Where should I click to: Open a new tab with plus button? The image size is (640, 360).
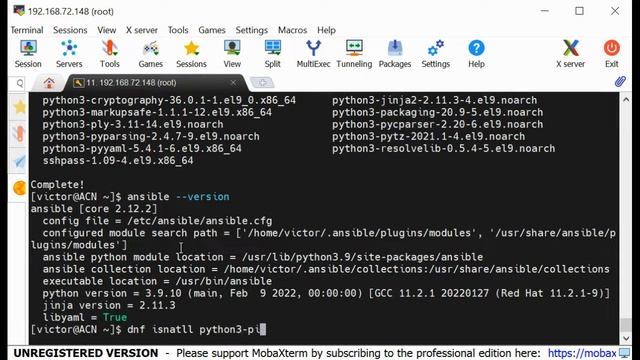pyautogui.click(x=262, y=83)
